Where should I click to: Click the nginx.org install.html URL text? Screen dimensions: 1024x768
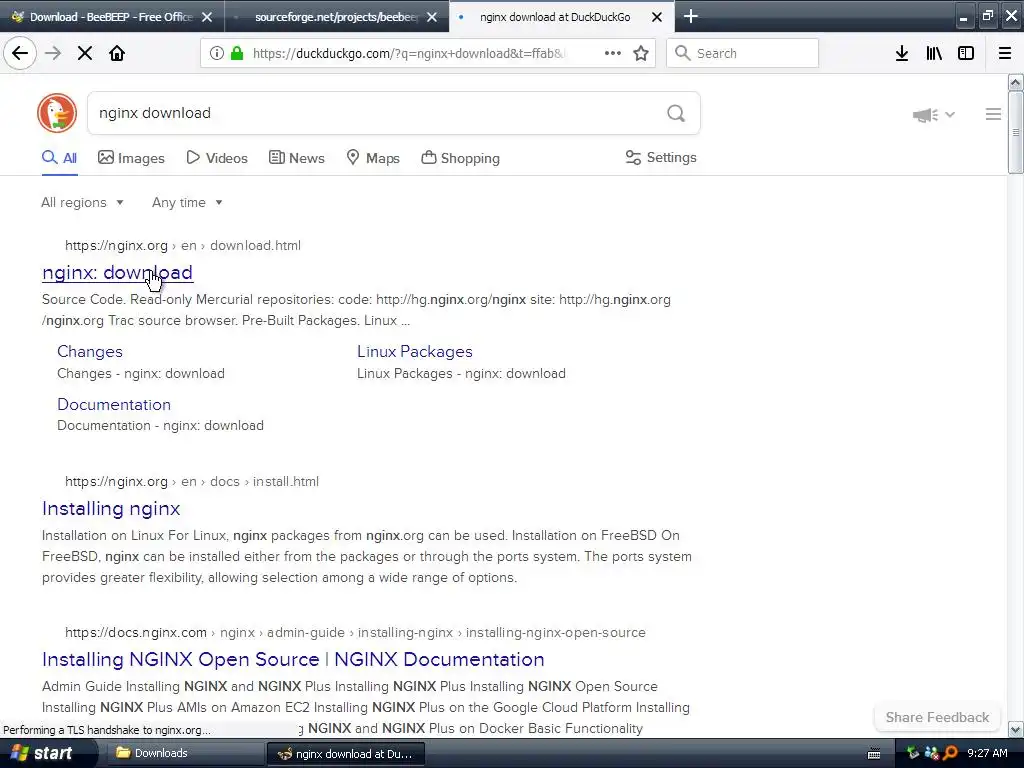[192, 481]
